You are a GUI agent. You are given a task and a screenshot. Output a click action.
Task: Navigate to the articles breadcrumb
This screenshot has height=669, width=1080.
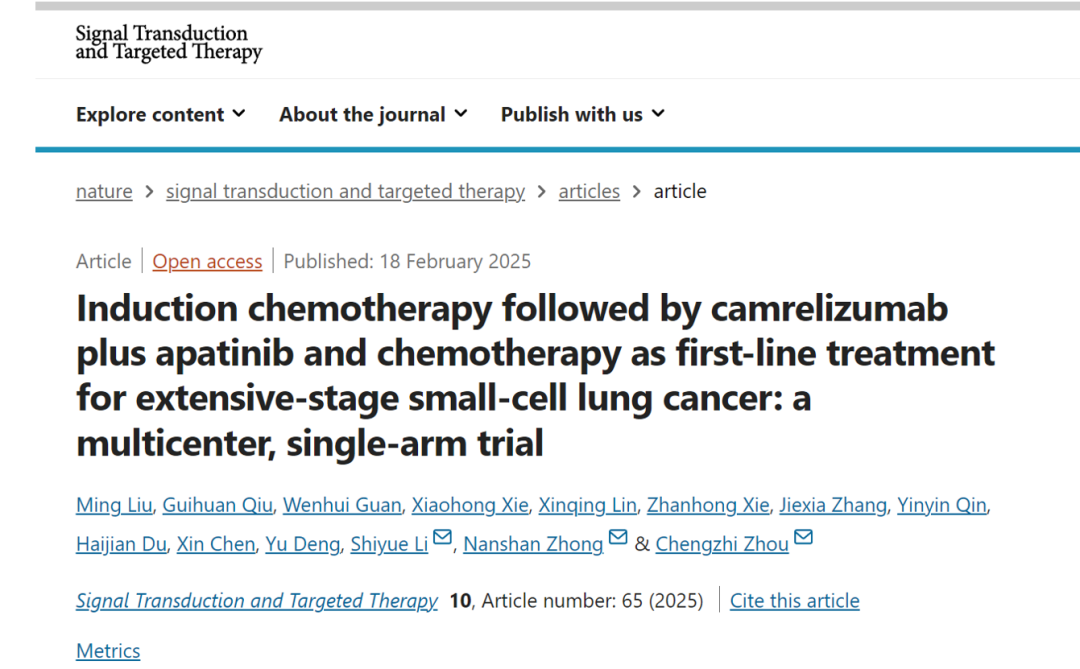589,191
